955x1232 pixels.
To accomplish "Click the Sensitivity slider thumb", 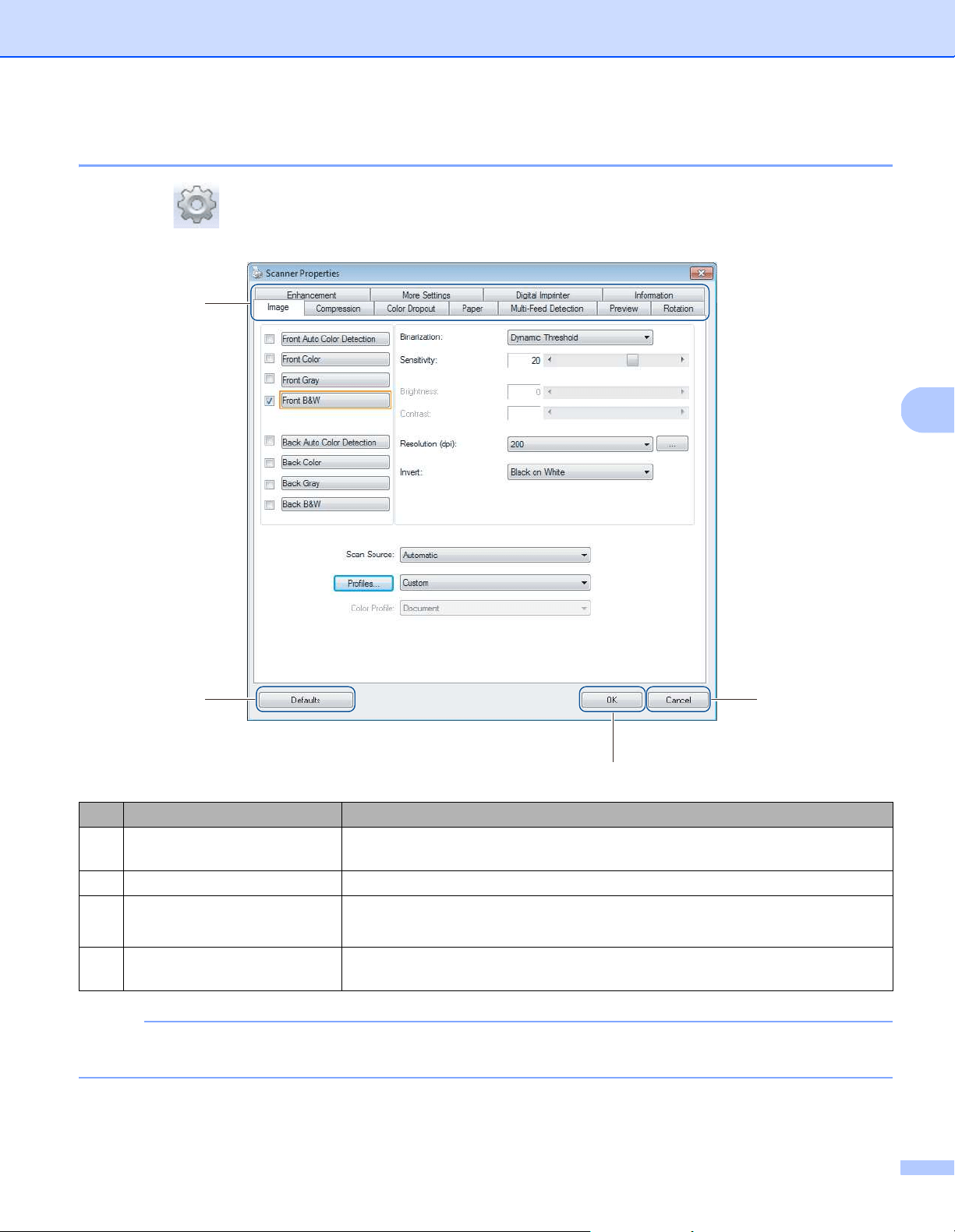I will (x=633, y=360).
